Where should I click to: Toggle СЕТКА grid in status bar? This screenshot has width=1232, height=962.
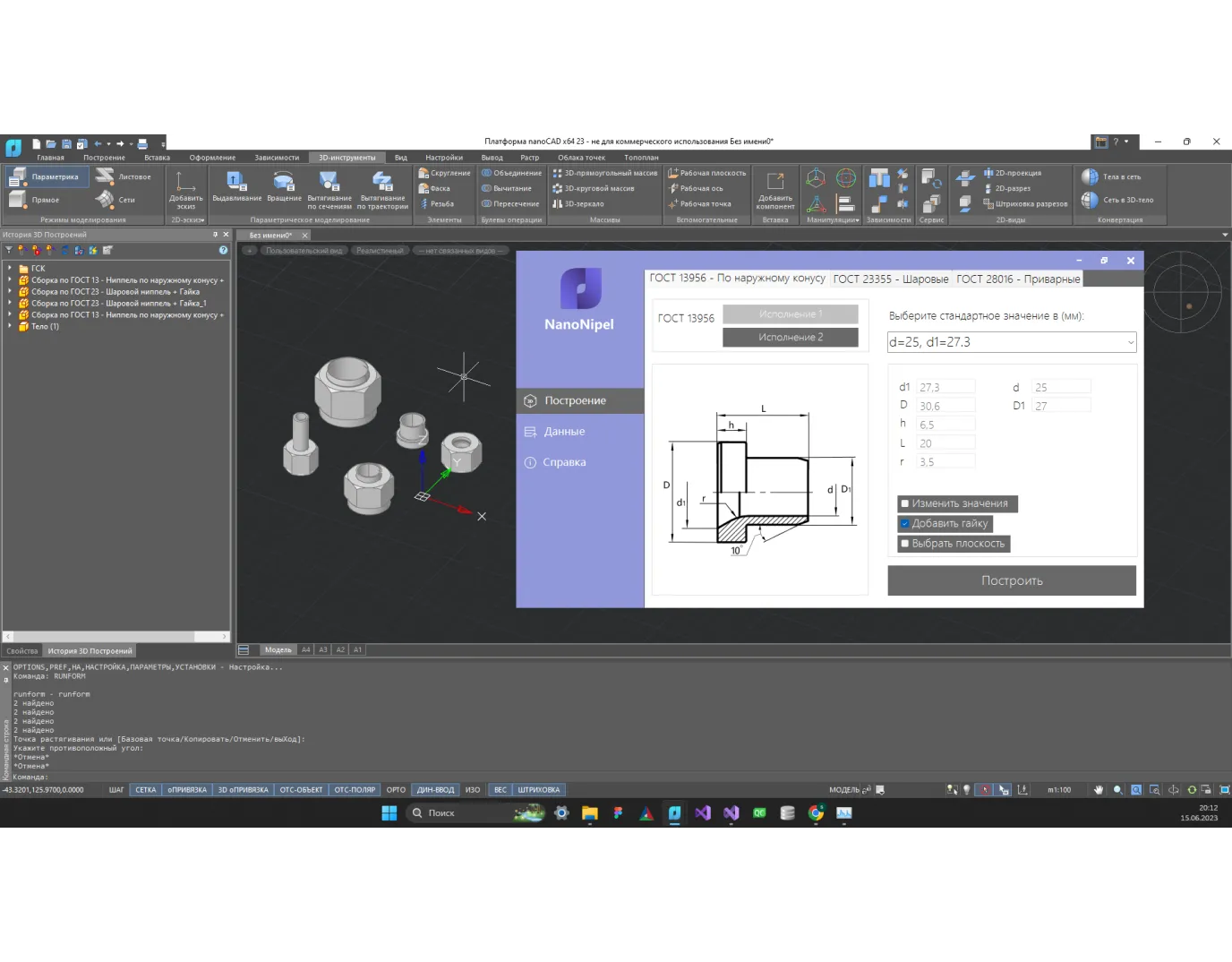146,790
